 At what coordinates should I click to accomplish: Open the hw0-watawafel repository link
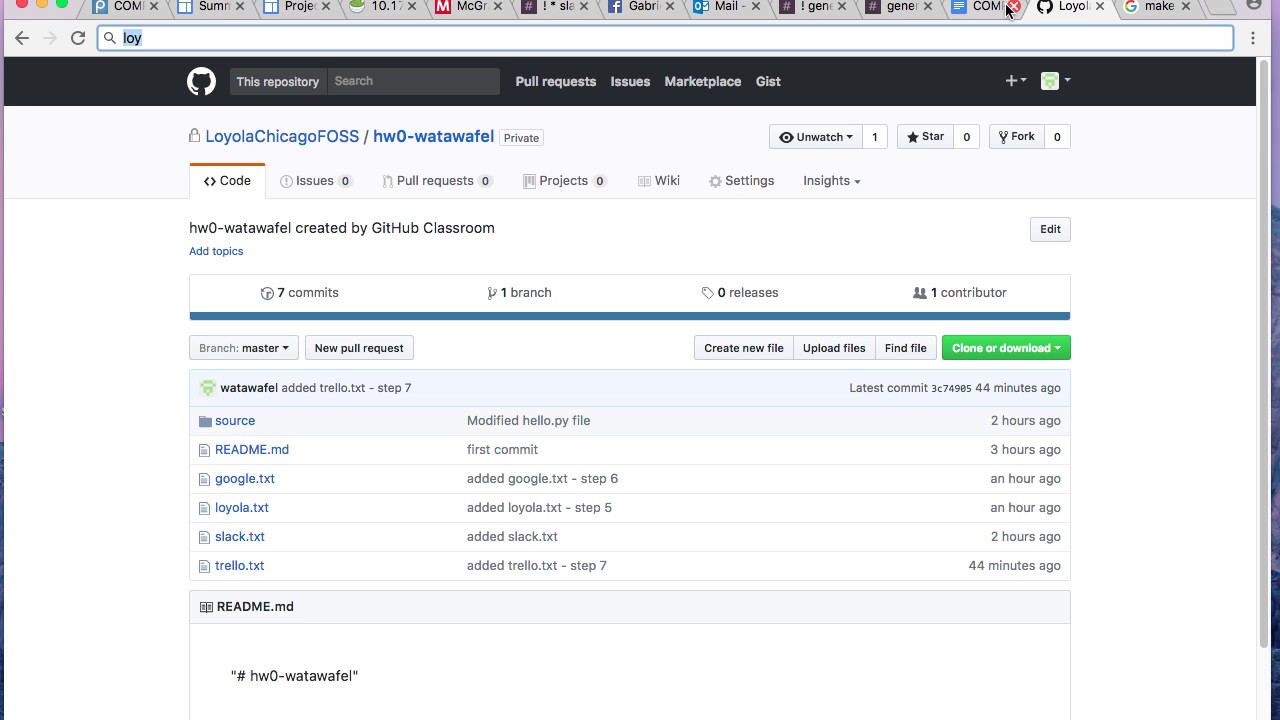pos(433,137)
